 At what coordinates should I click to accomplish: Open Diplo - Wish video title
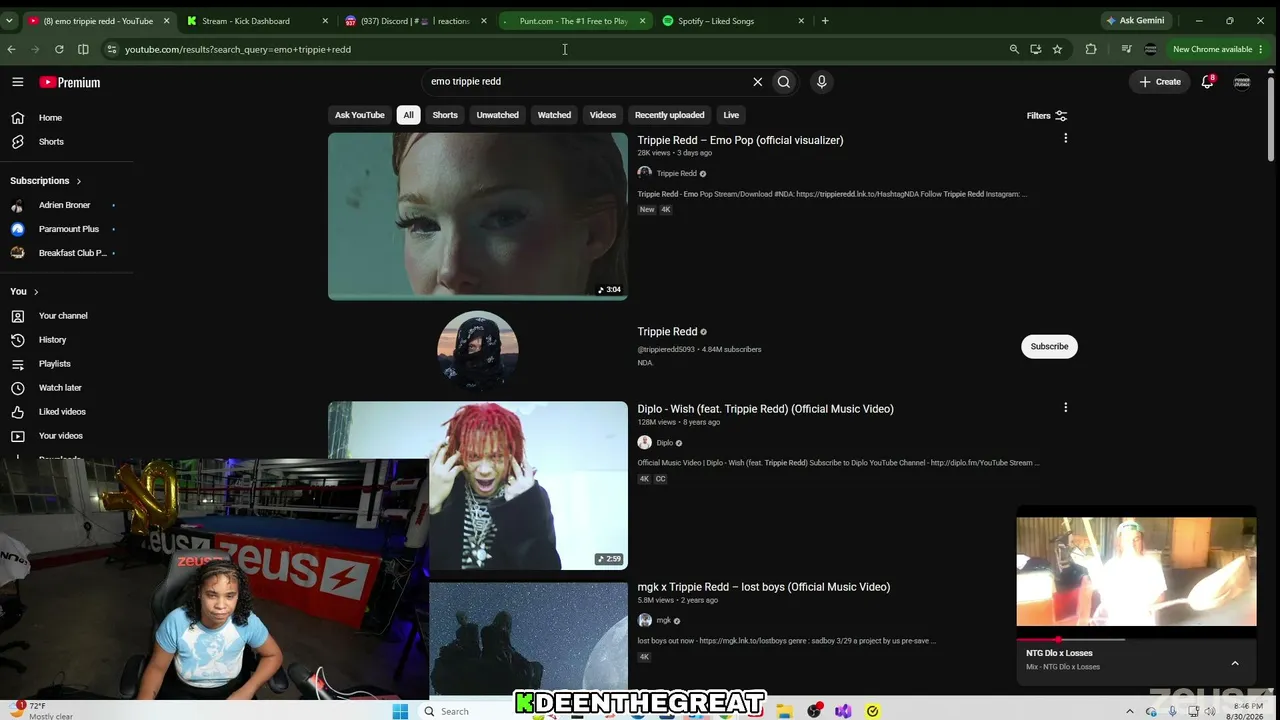point(765,409)
